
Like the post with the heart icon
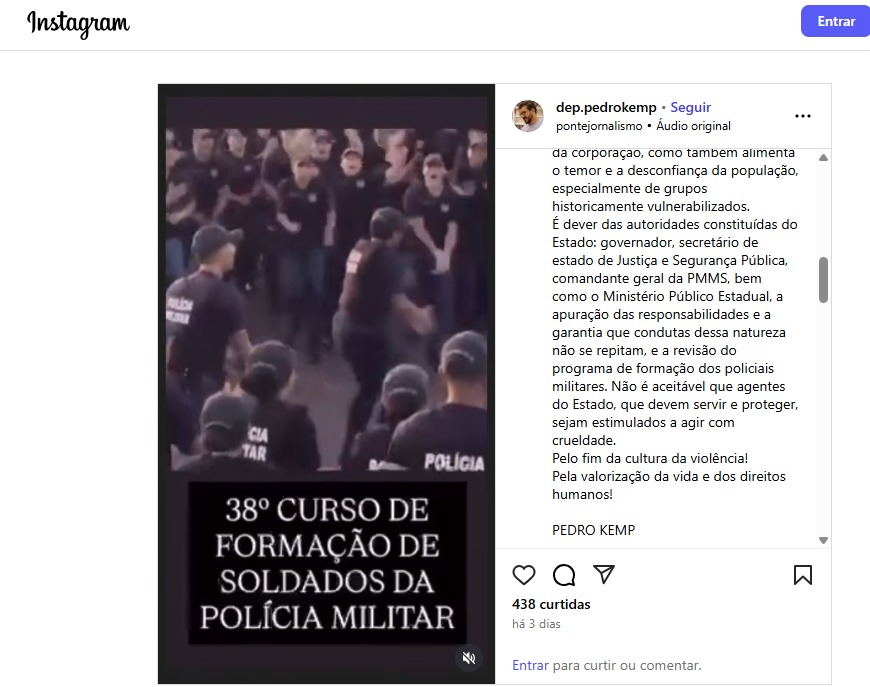523,575
